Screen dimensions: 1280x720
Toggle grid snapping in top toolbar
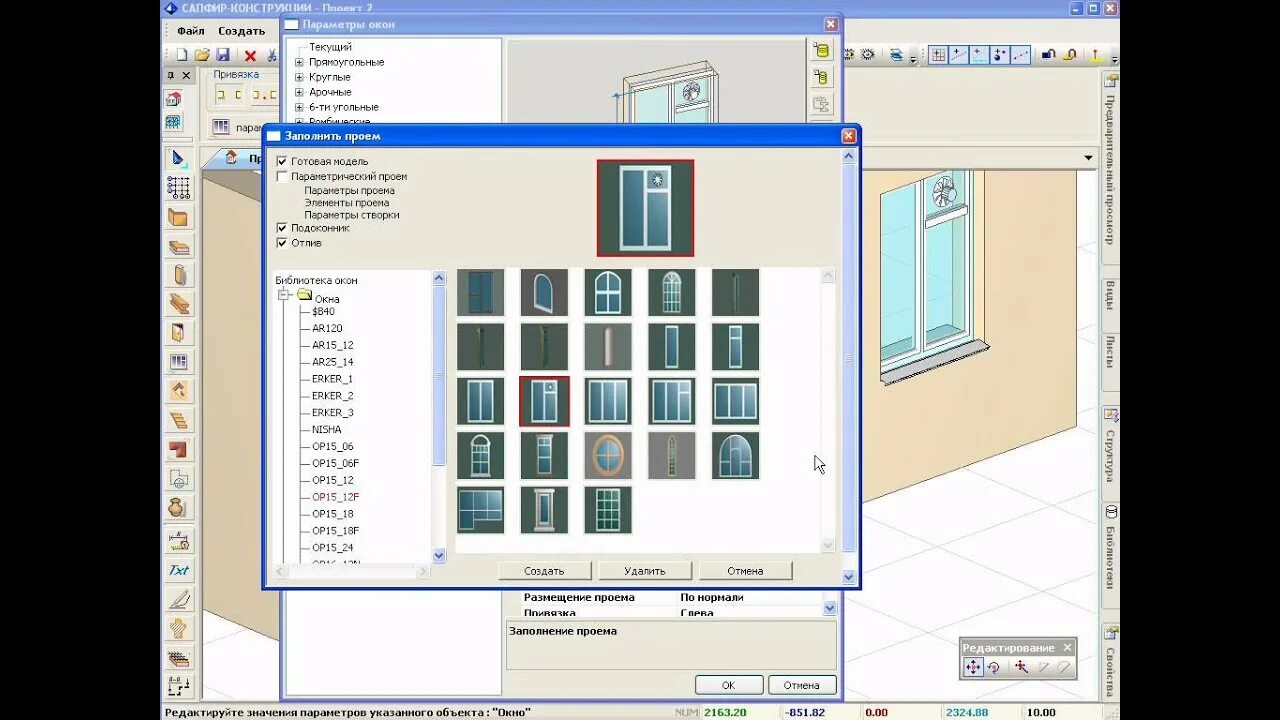point(938,55)
